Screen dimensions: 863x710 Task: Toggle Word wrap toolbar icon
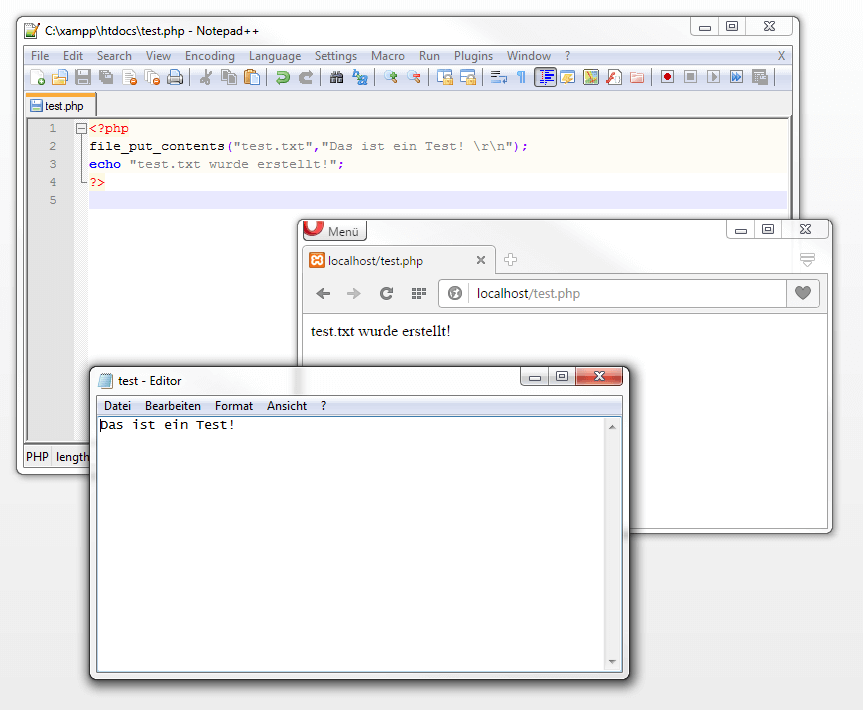(x=499, y=77)
